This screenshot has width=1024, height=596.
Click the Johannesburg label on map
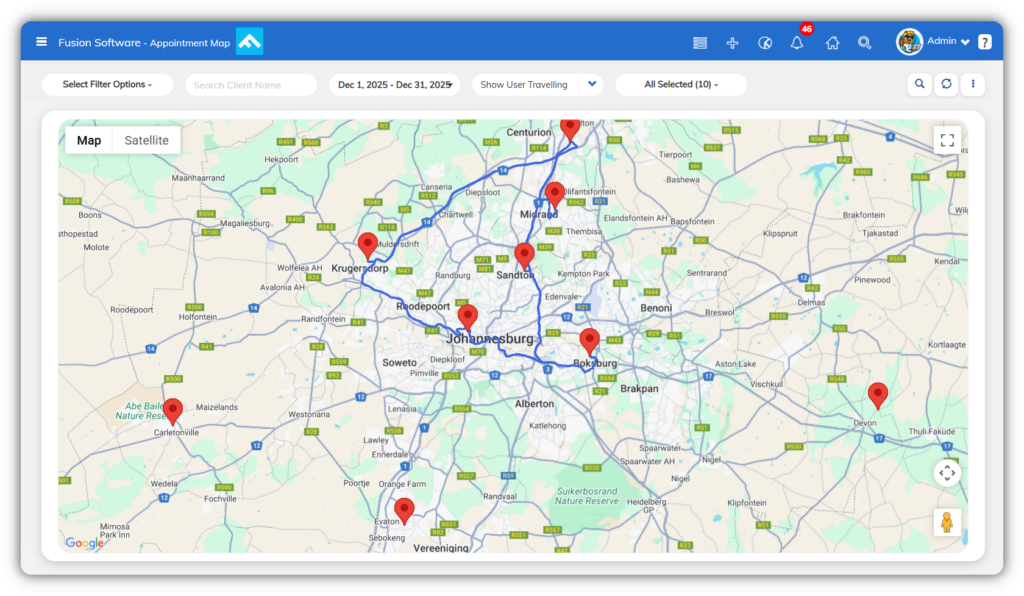tap(490, 339)
